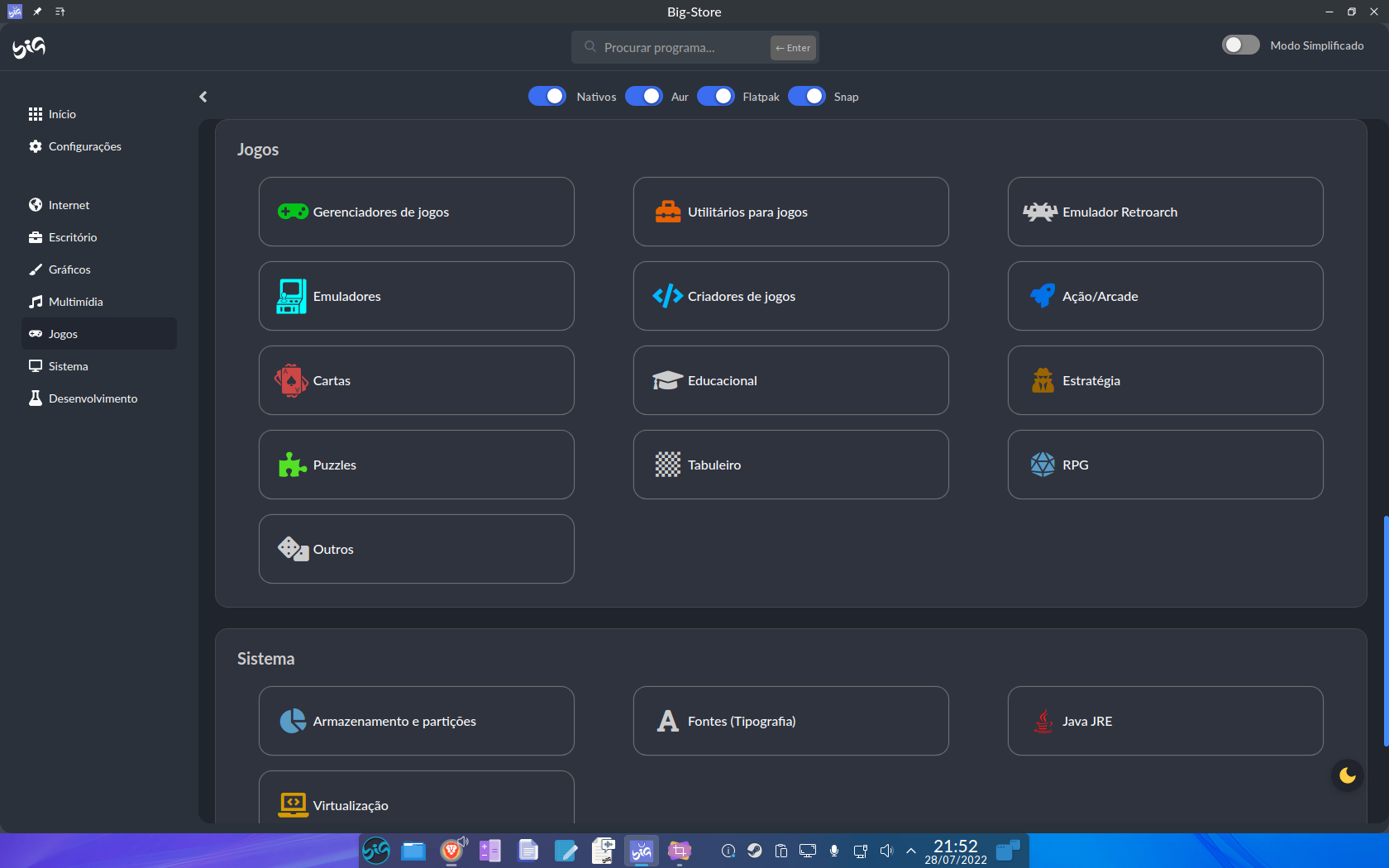Open the RPG games category
The image size is (1389, 868).
point(1164,465)
